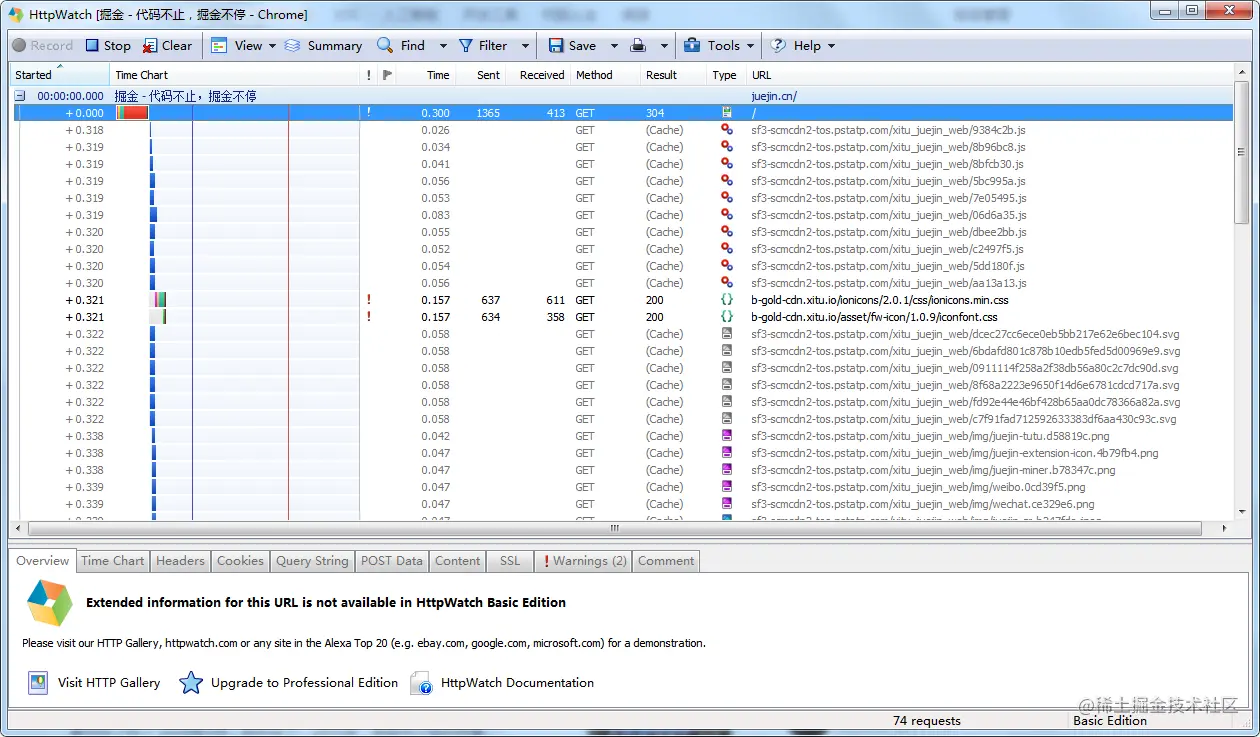Click type icon of 8b96bc8.js row
The height and width of the screenshot is (737, 1260).
(x=727, y=147)
